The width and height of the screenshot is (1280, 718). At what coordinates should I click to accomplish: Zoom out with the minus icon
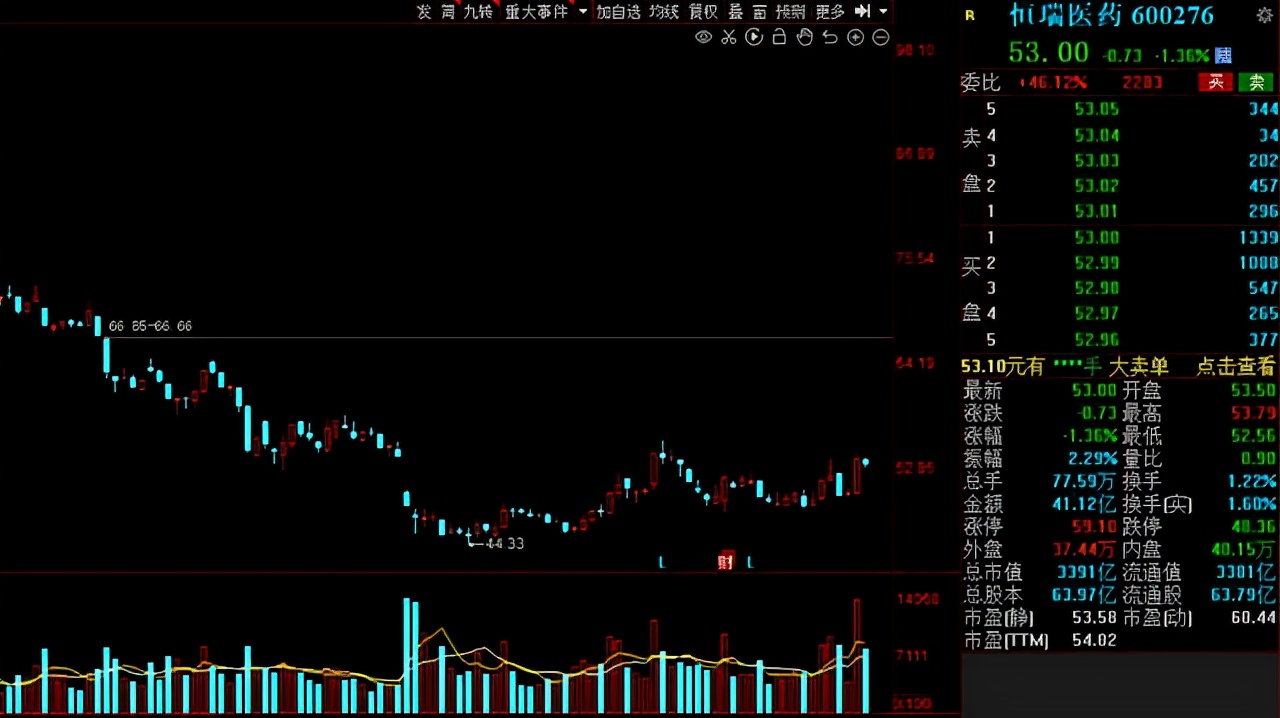click(880, 37)
